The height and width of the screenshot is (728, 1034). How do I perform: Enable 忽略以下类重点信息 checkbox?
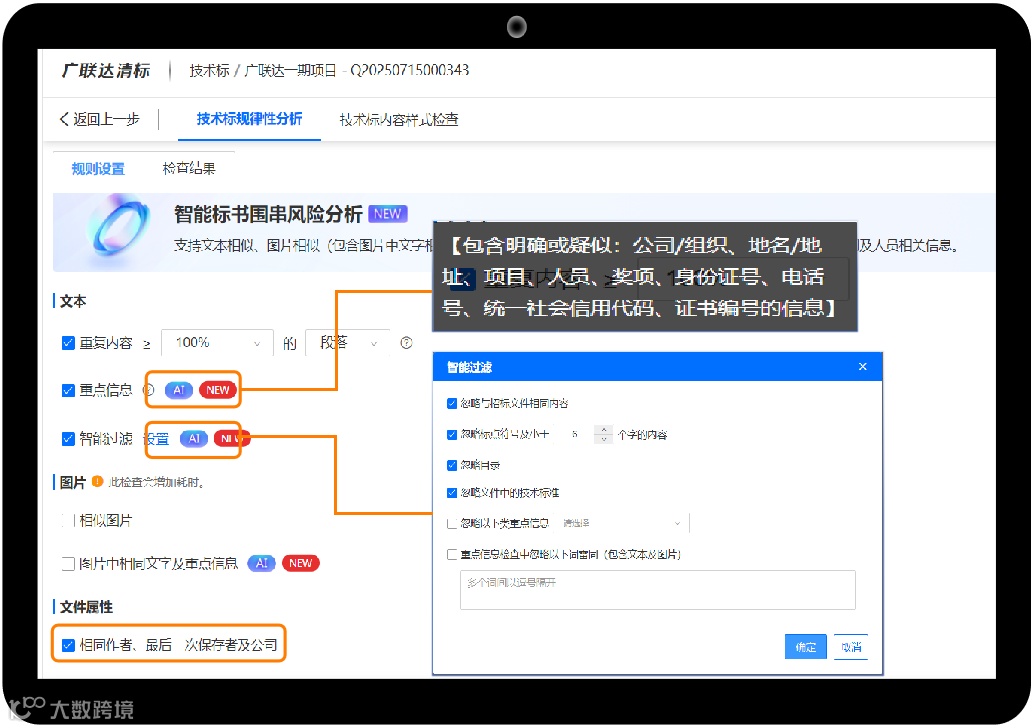452,524
